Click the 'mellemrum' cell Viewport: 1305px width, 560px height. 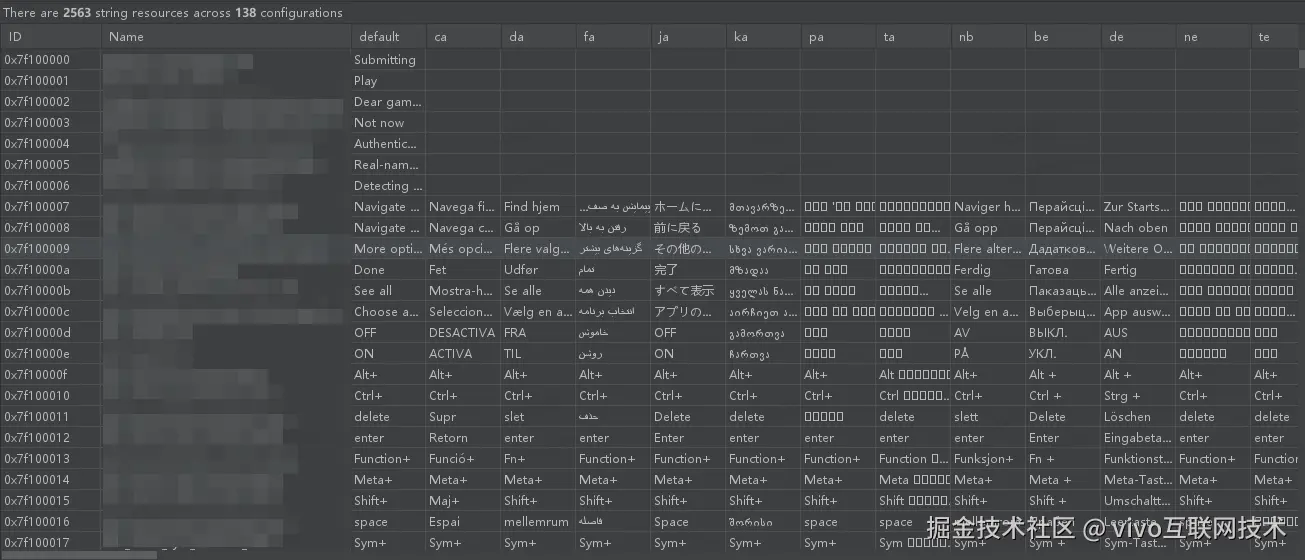click(539, 522)
